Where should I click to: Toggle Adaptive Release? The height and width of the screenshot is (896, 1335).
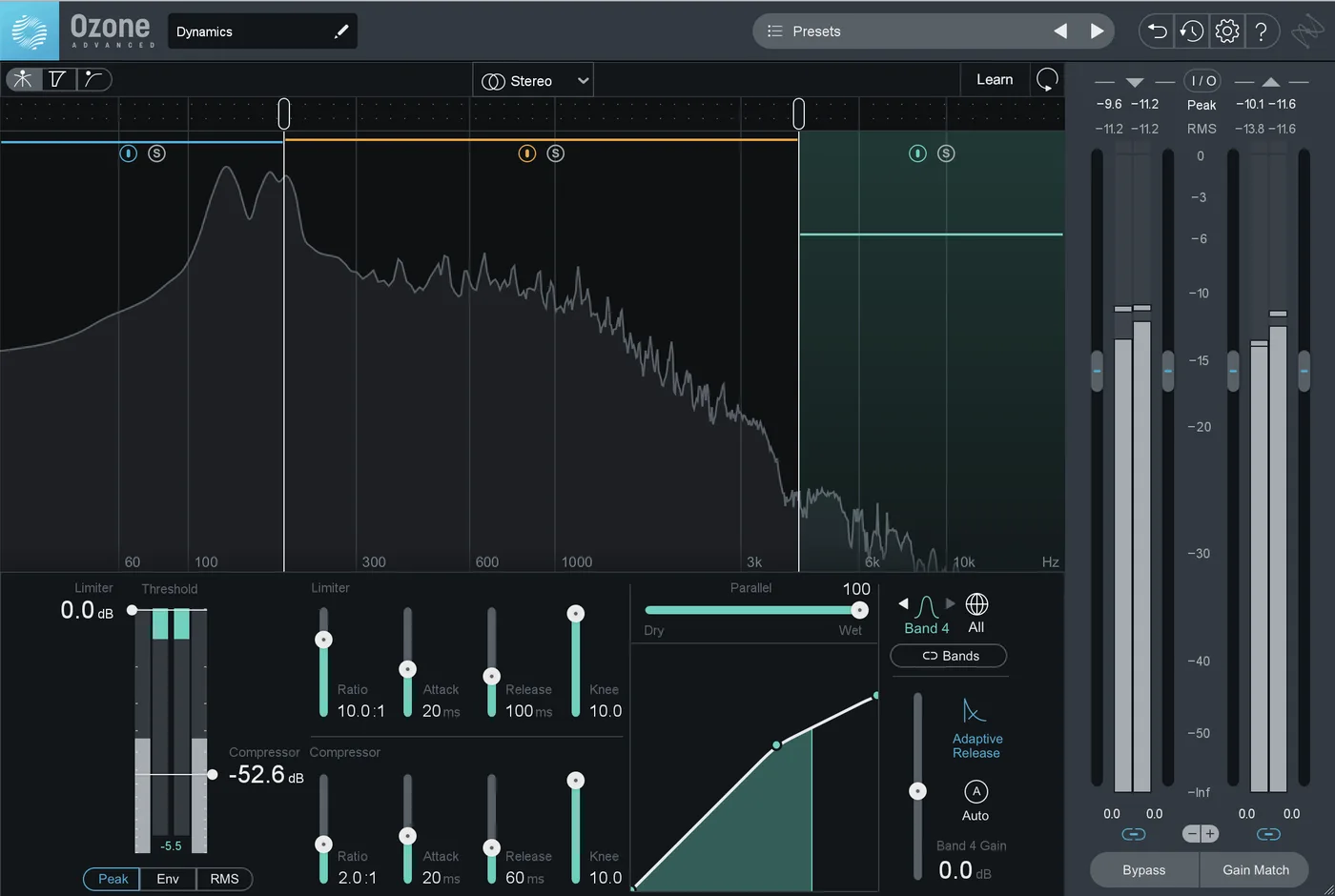976,728
